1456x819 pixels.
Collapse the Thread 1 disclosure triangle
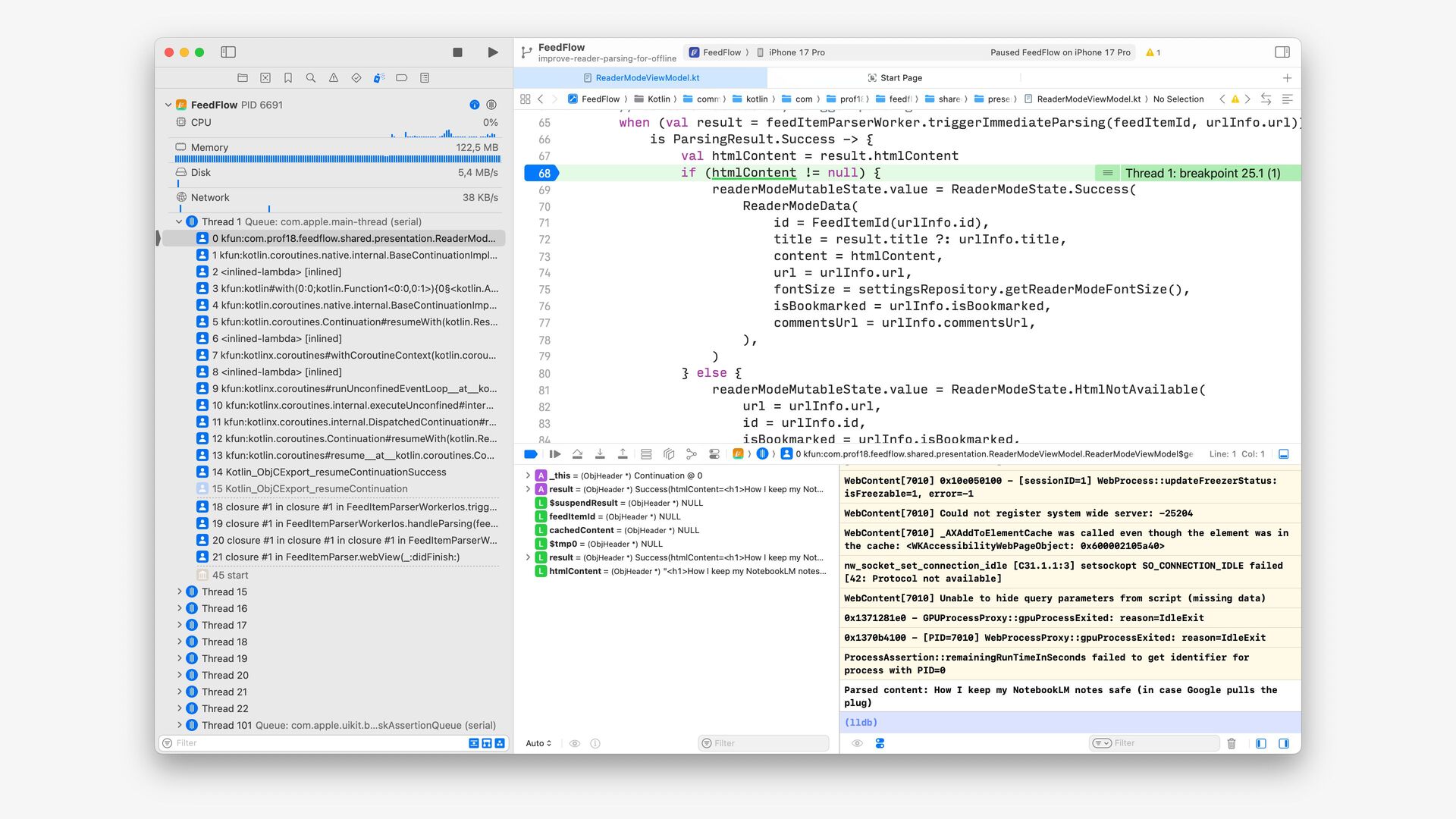click(180, 221)
